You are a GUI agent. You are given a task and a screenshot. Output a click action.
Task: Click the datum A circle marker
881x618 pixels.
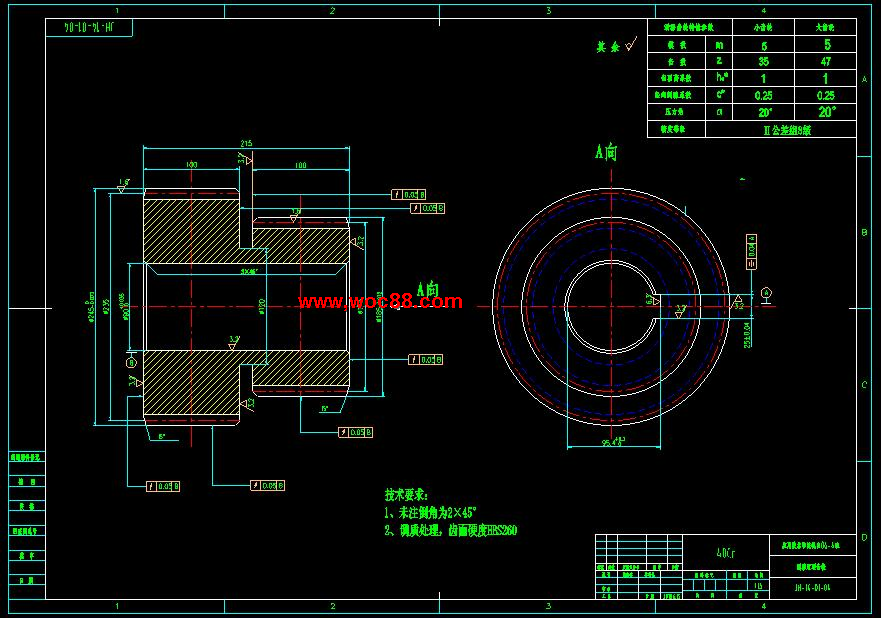pos(766,293)
